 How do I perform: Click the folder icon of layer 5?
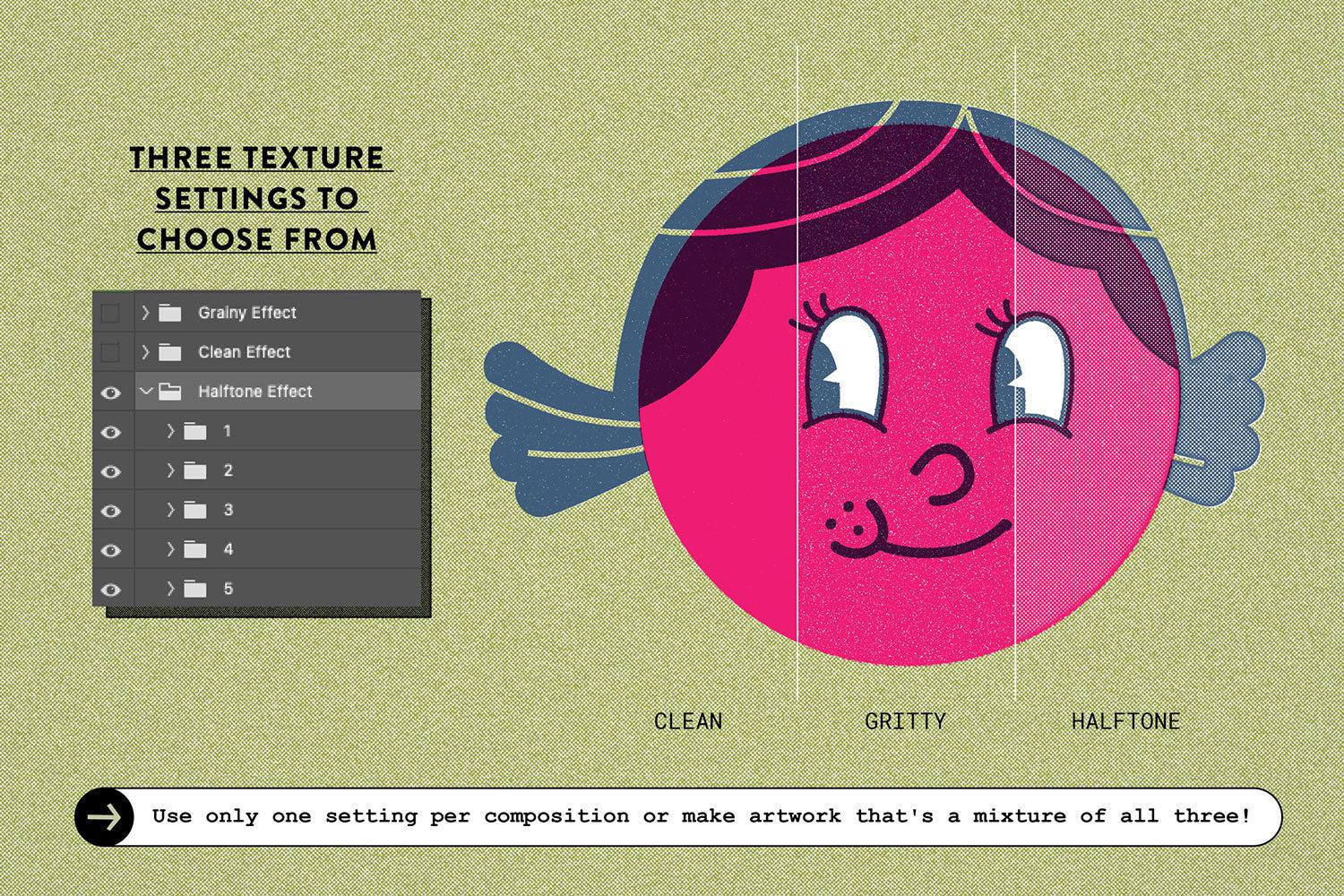click(x=196, y=589)
